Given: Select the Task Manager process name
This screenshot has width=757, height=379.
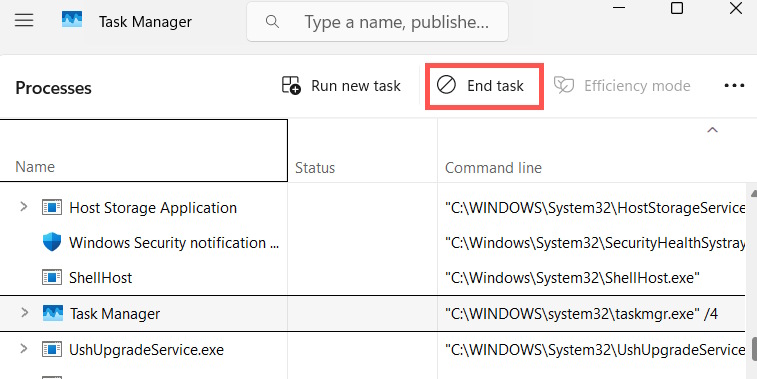Looking at the screenshot, I should pyautogui.click(x=115, y=314).
